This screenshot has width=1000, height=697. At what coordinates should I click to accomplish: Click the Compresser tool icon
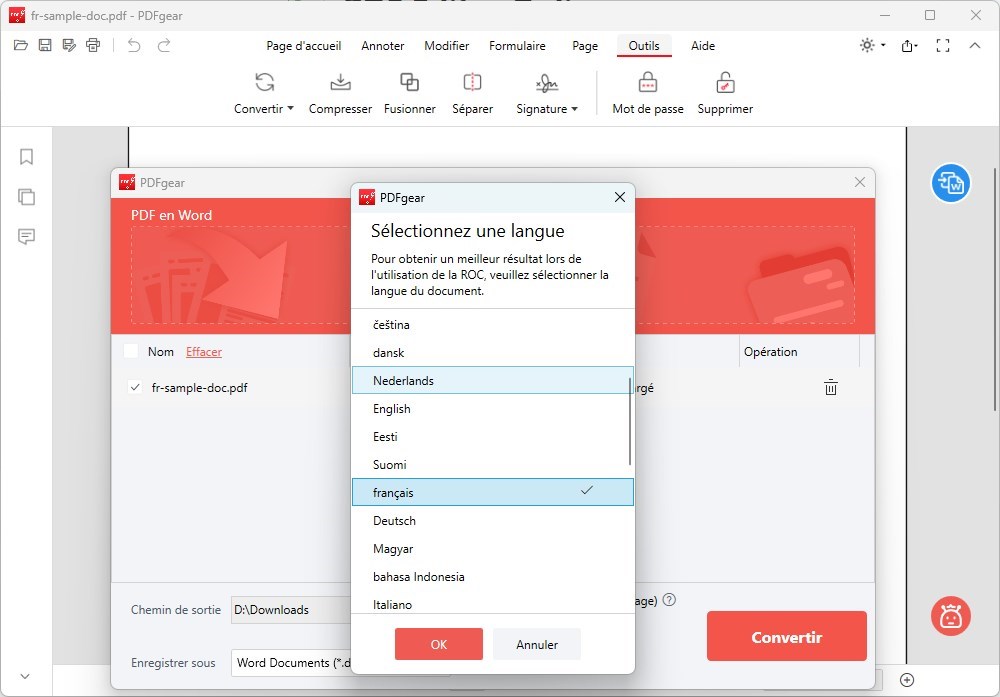click(x=340, y=84)
